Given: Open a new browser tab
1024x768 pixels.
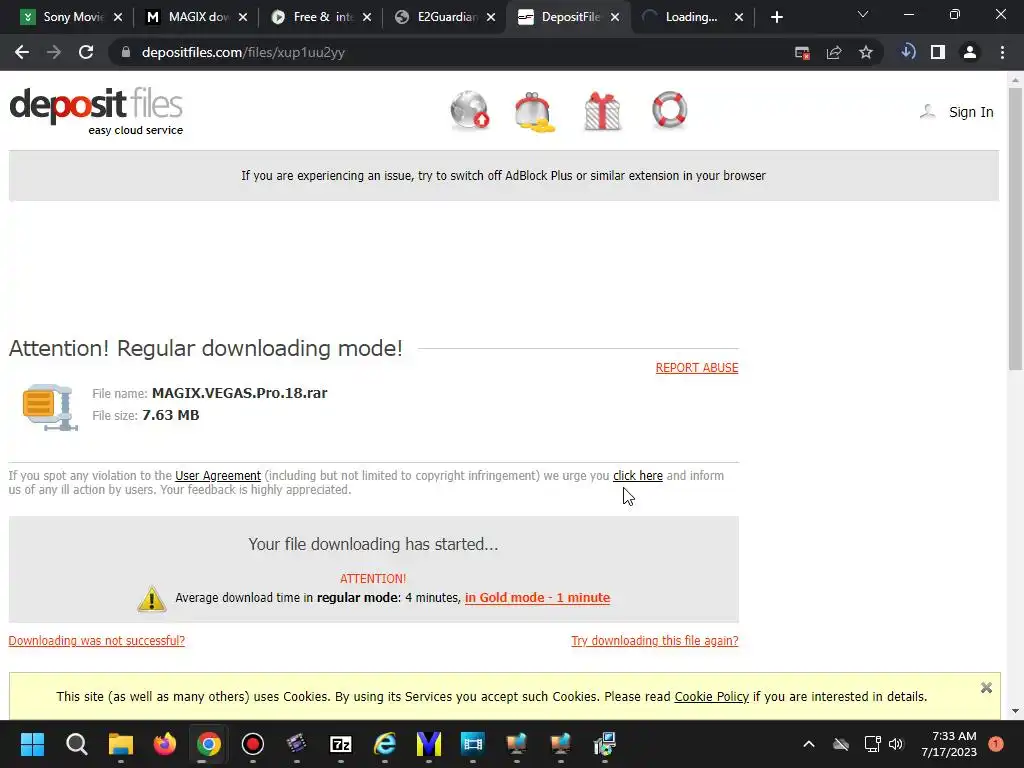Looking at the screenshot, I should (x=776, y=17).
